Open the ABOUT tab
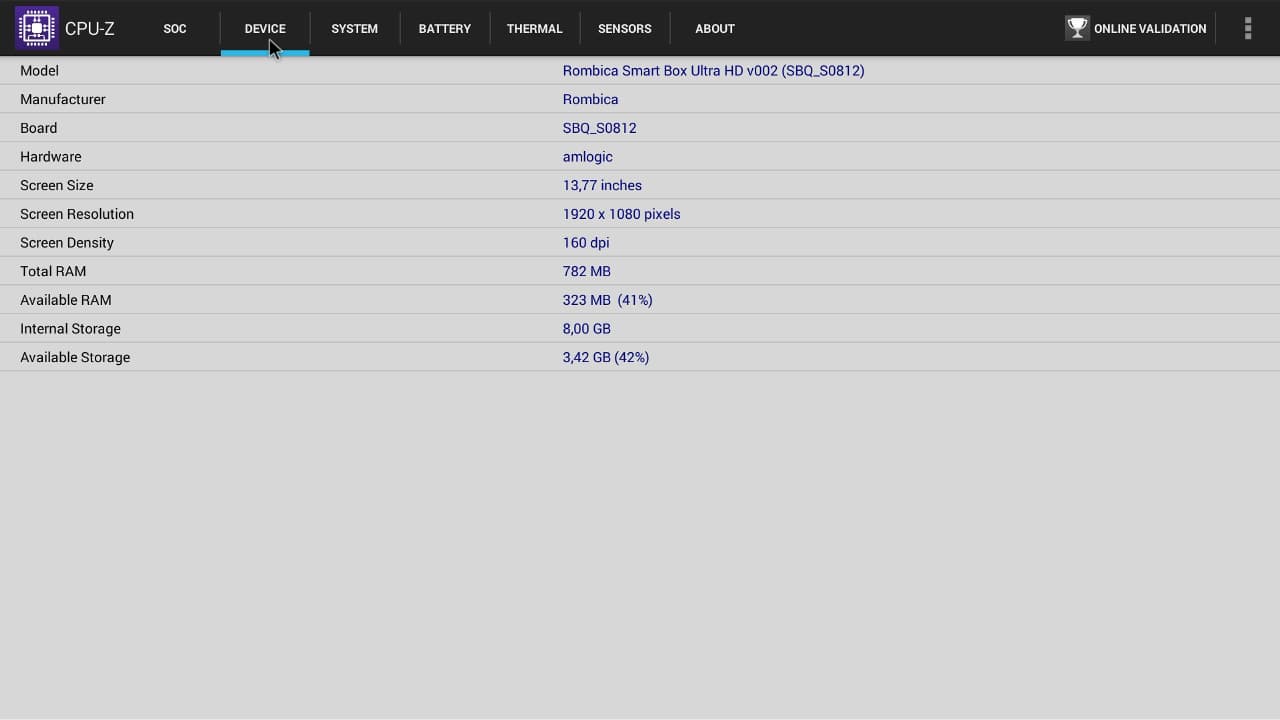 click(715, 29)
